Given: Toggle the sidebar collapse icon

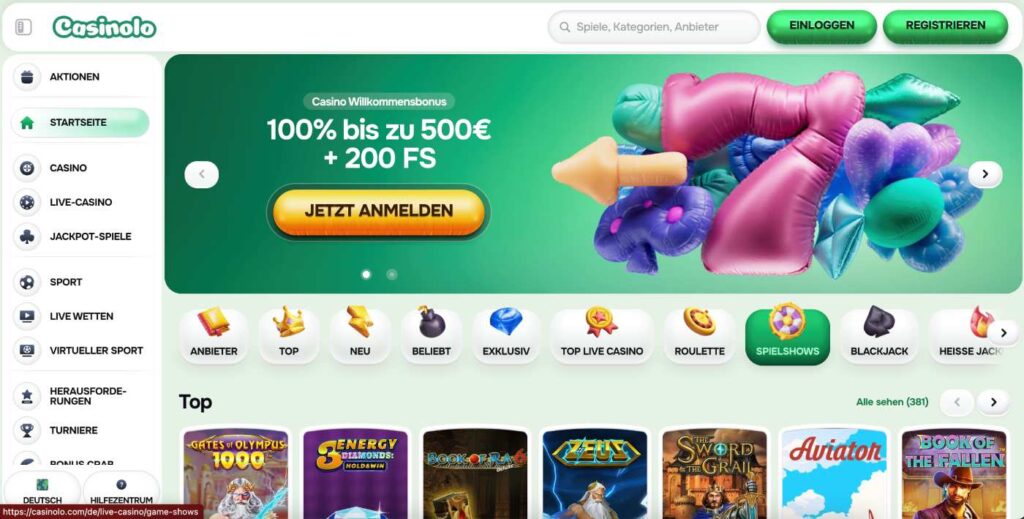Looking at the screenshot, I should 24,27.
